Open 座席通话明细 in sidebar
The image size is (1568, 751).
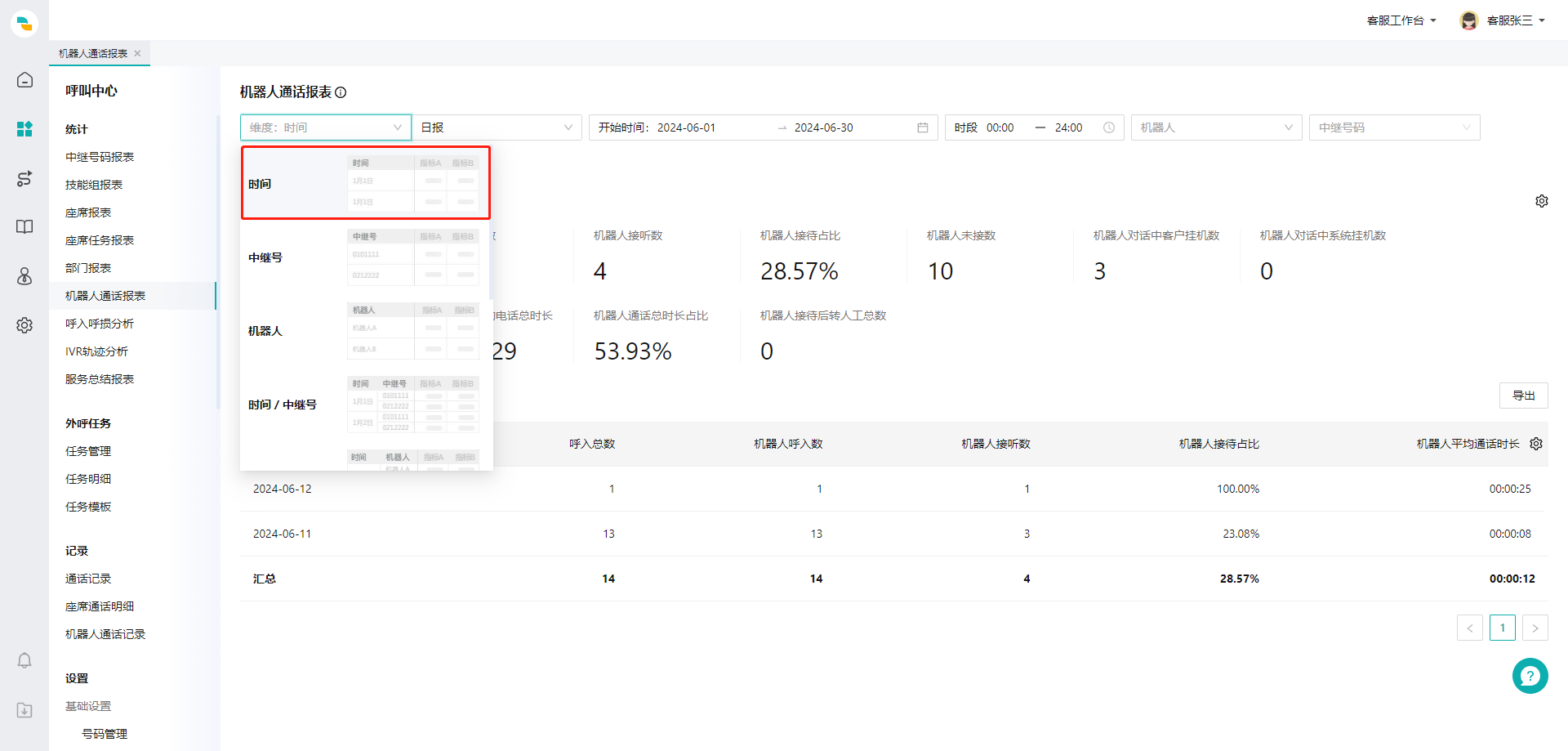coord(100,606)
